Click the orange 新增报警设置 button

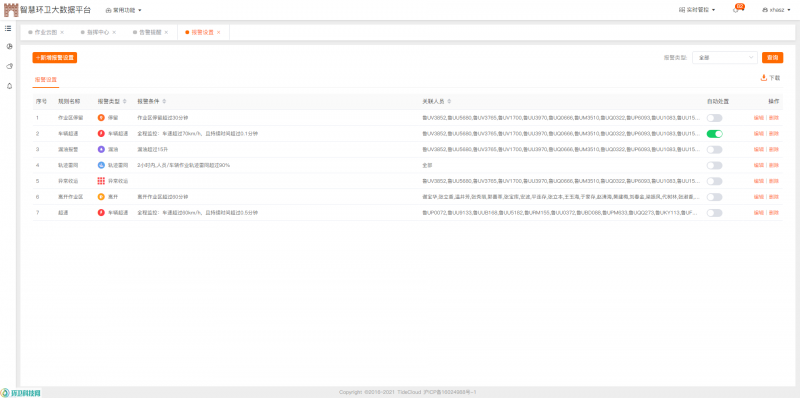pyautogui.click(x=55, y=58)
